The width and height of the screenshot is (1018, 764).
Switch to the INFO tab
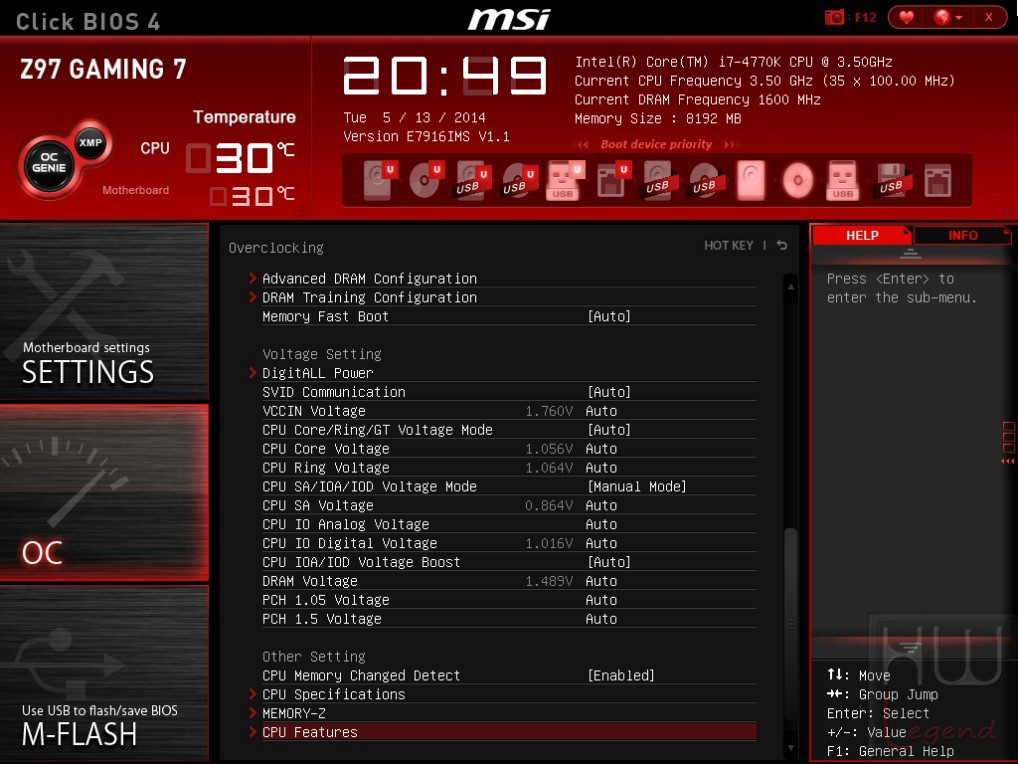point(962,235)
